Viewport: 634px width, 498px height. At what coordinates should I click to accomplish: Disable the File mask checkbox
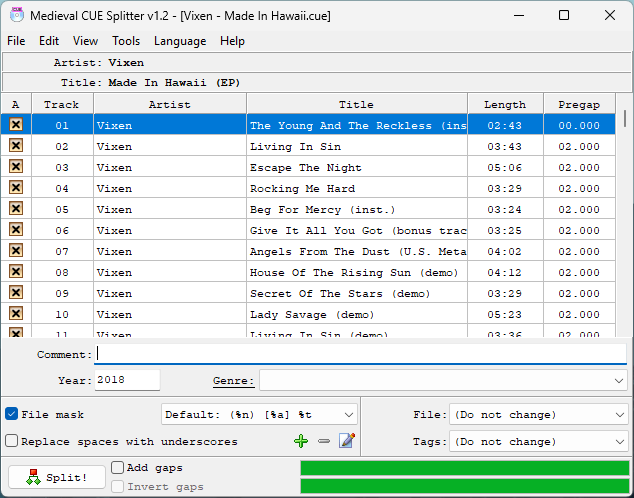pos(12,414)
